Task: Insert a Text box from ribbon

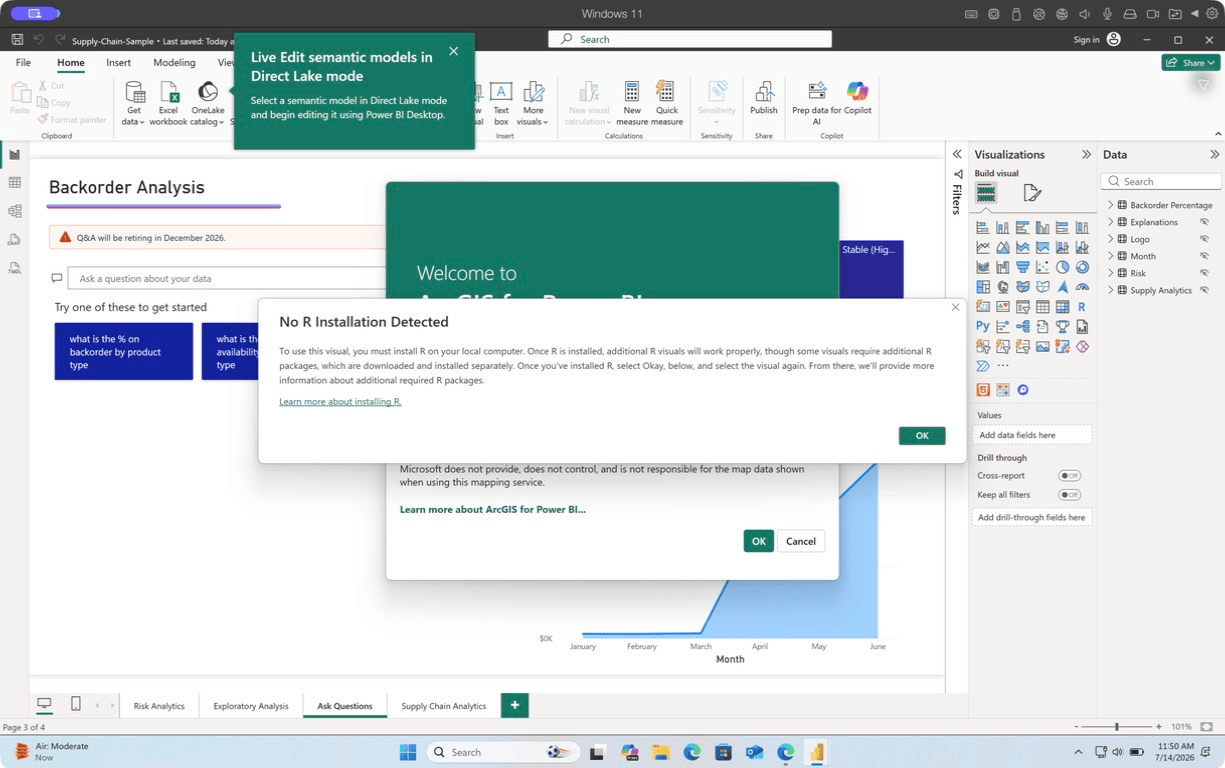Action: [501, 104]
